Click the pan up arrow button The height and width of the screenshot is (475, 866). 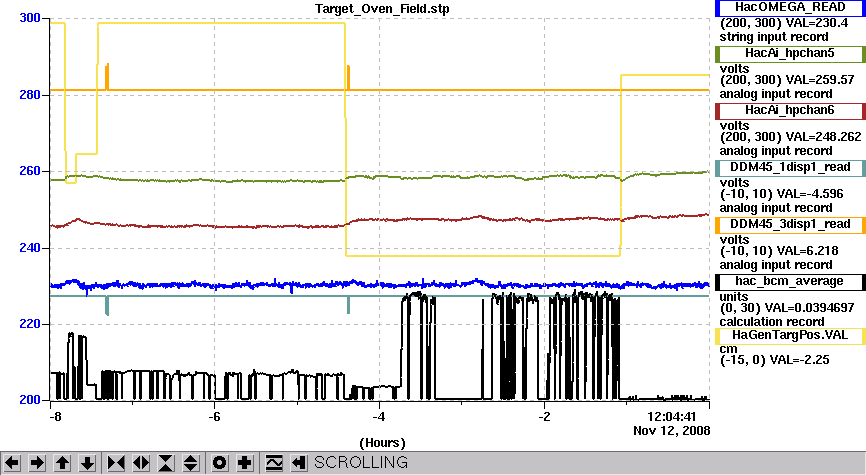tap(62, 463)
